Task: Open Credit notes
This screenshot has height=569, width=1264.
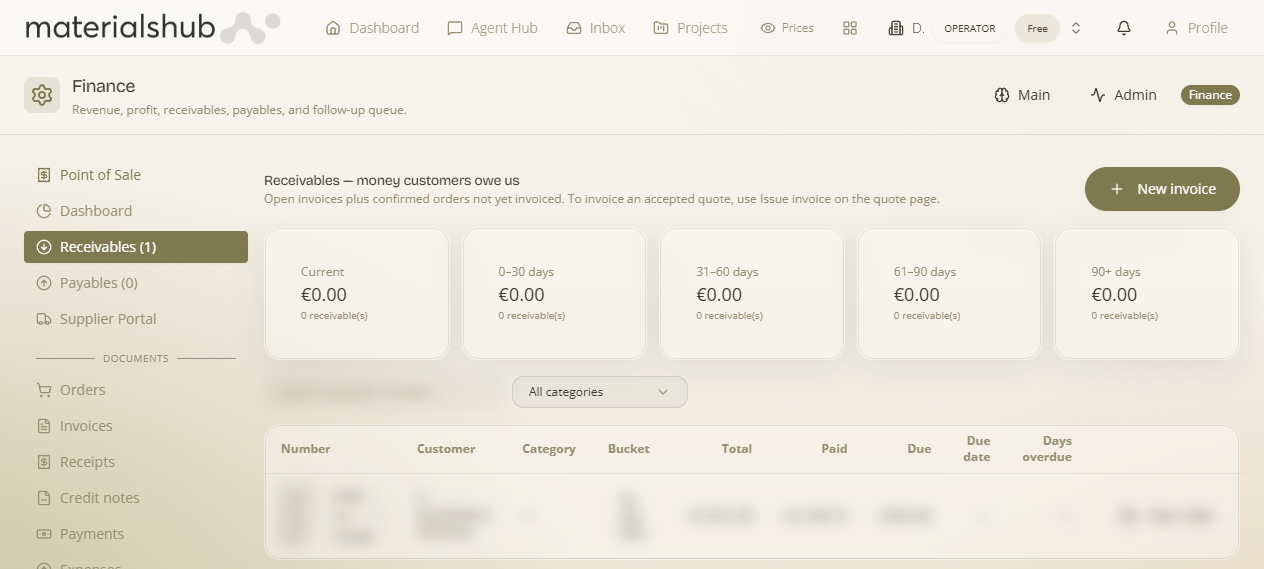Action: click(x=136, y=498)
